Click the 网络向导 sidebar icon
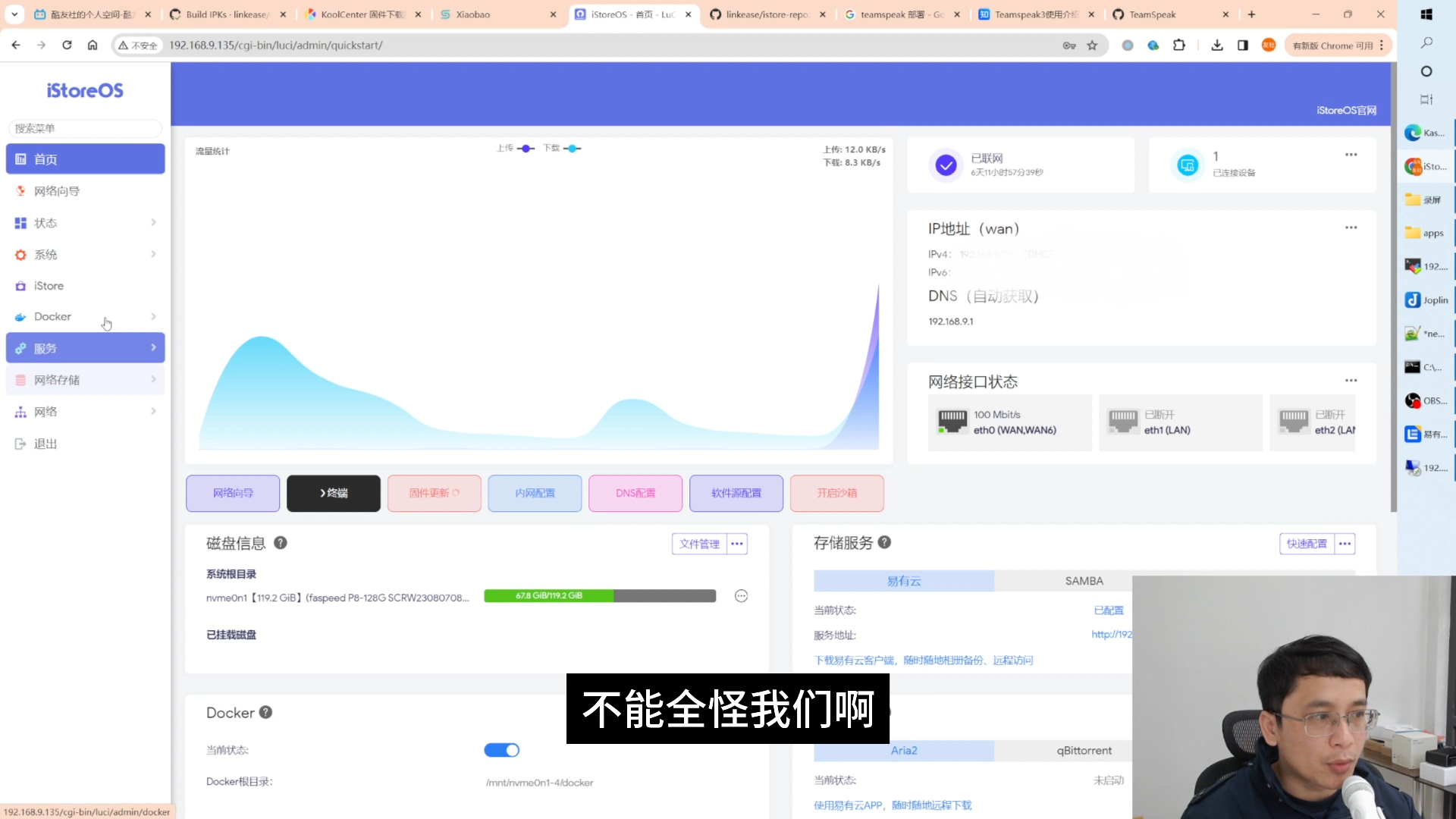Viewport: 1456px width, 819px height. pyautogui.click(x=20, y=191)
